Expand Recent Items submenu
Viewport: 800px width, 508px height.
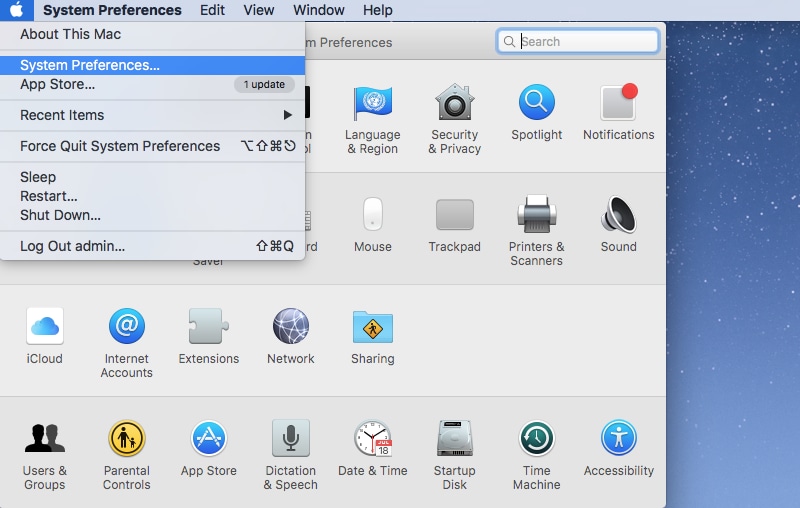(x=153, y=115)
